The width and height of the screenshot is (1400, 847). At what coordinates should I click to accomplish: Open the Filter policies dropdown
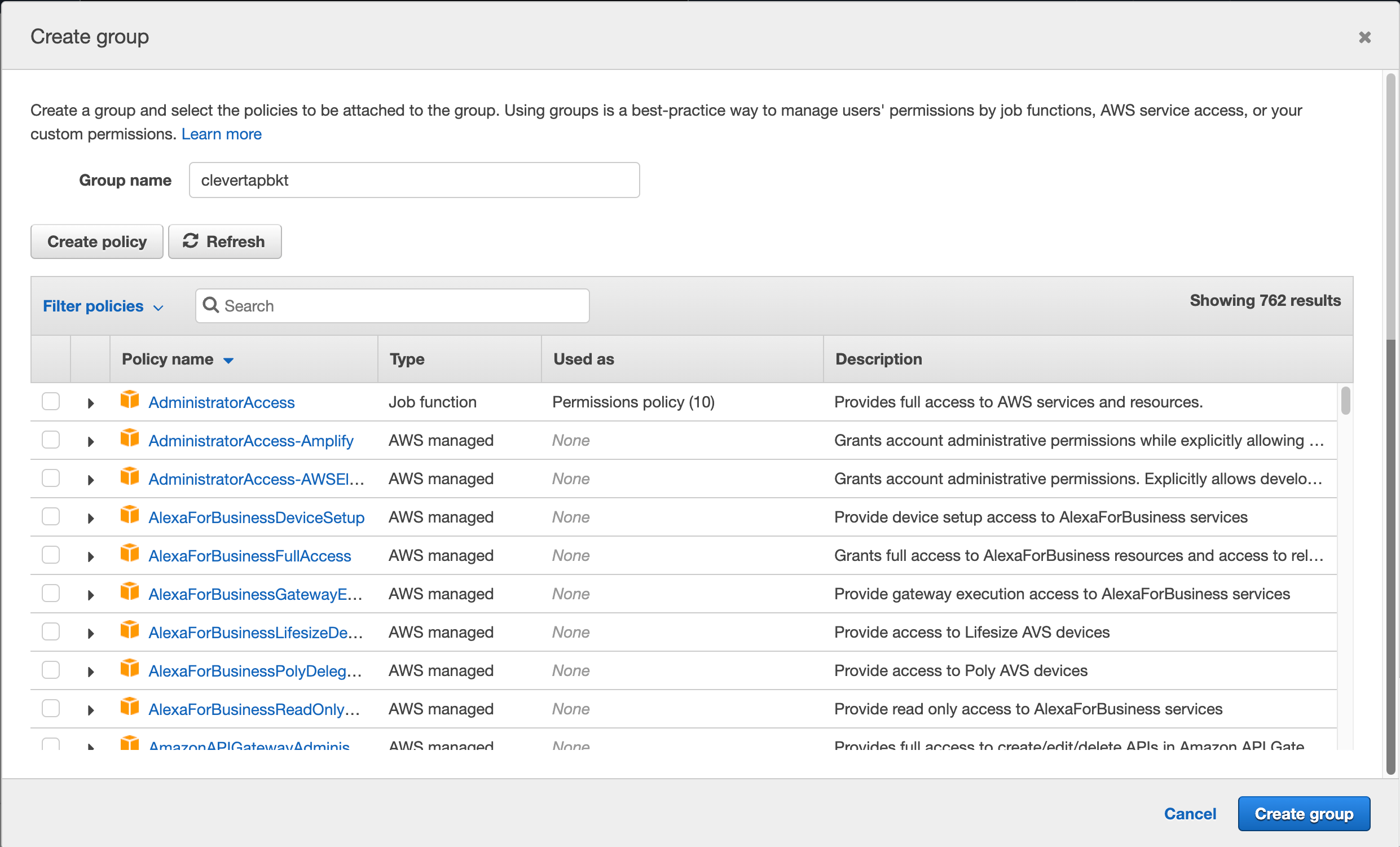coord(103,306)
